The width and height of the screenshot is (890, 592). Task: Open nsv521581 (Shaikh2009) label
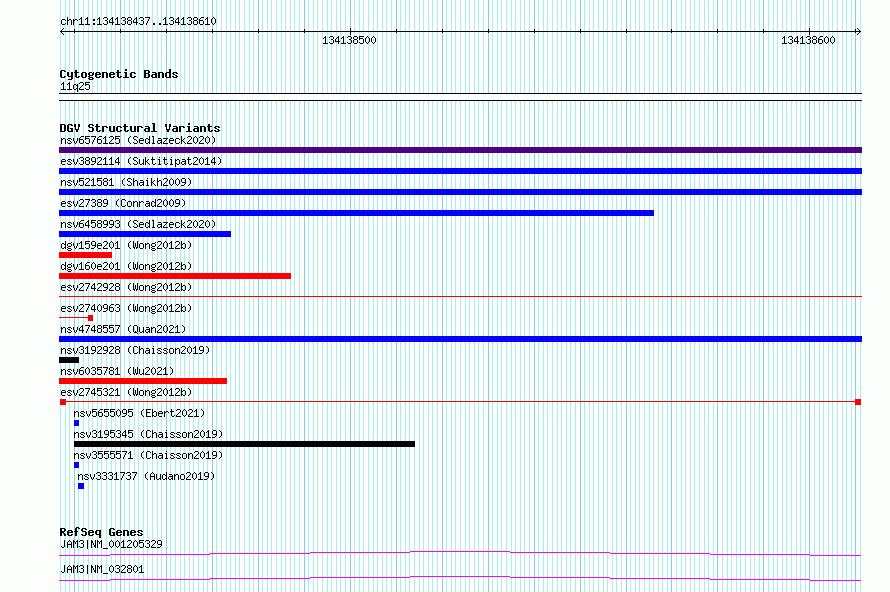point(126,182)
